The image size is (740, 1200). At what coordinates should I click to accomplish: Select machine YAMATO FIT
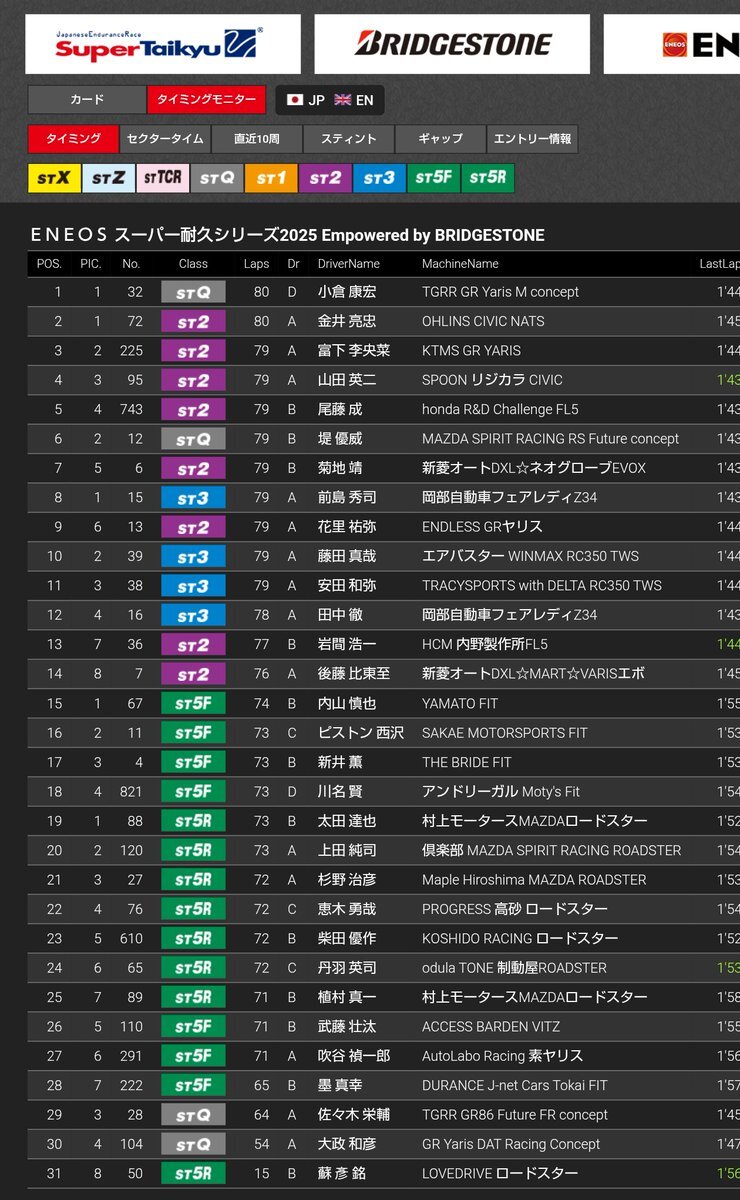coord(462,703)
